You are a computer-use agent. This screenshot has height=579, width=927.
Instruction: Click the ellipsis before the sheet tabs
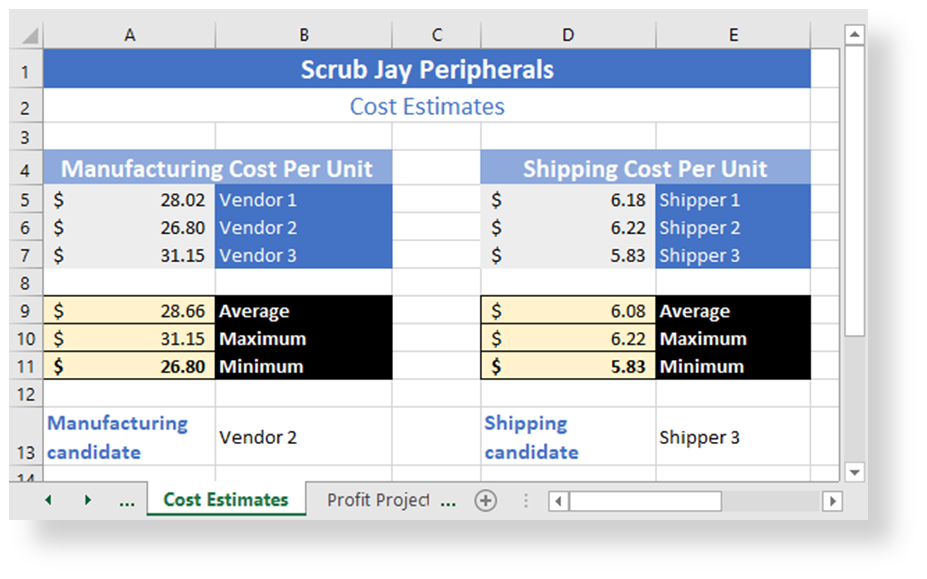(128, 499)
